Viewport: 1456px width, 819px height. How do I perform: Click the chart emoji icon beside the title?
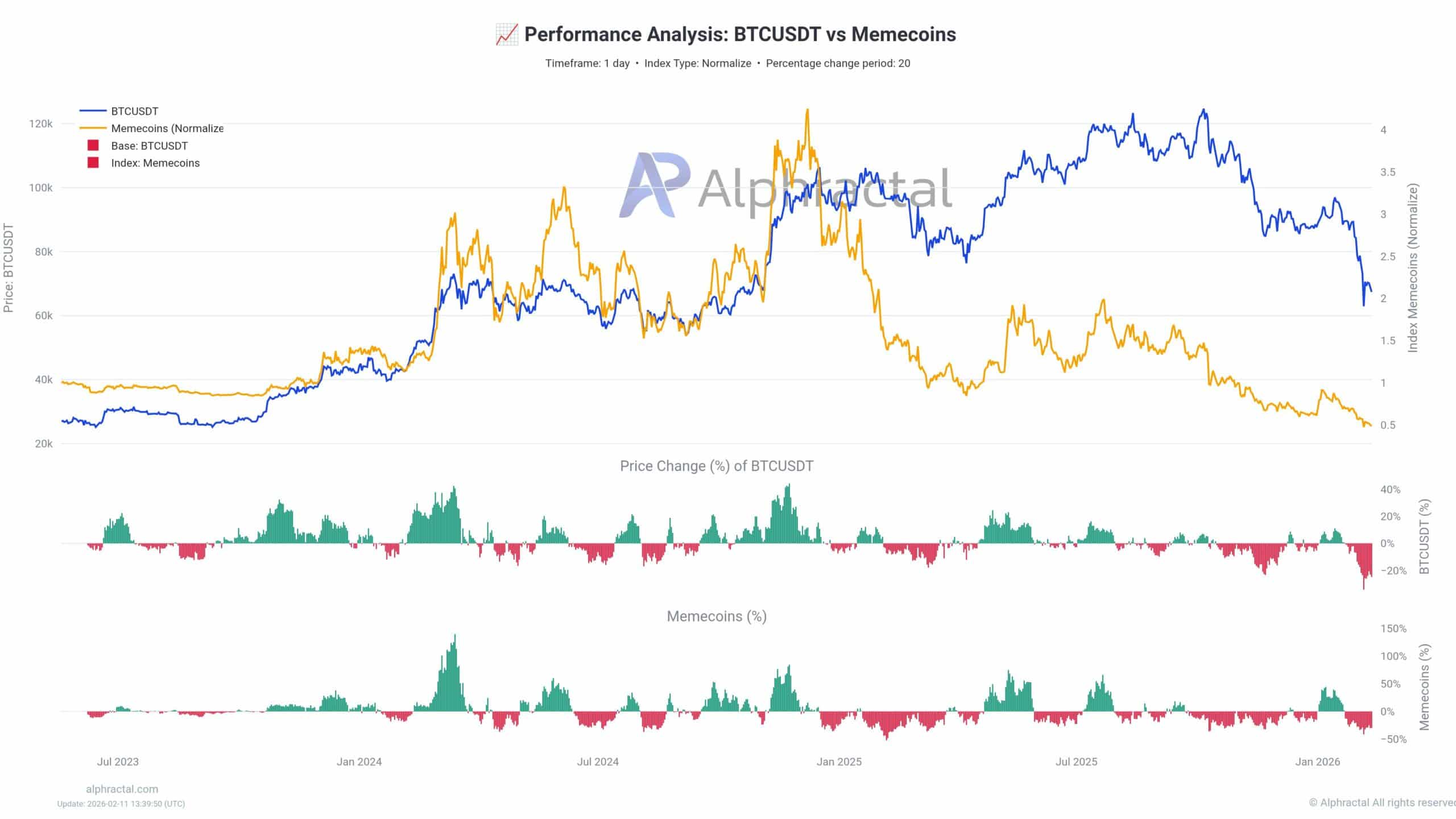506,35
